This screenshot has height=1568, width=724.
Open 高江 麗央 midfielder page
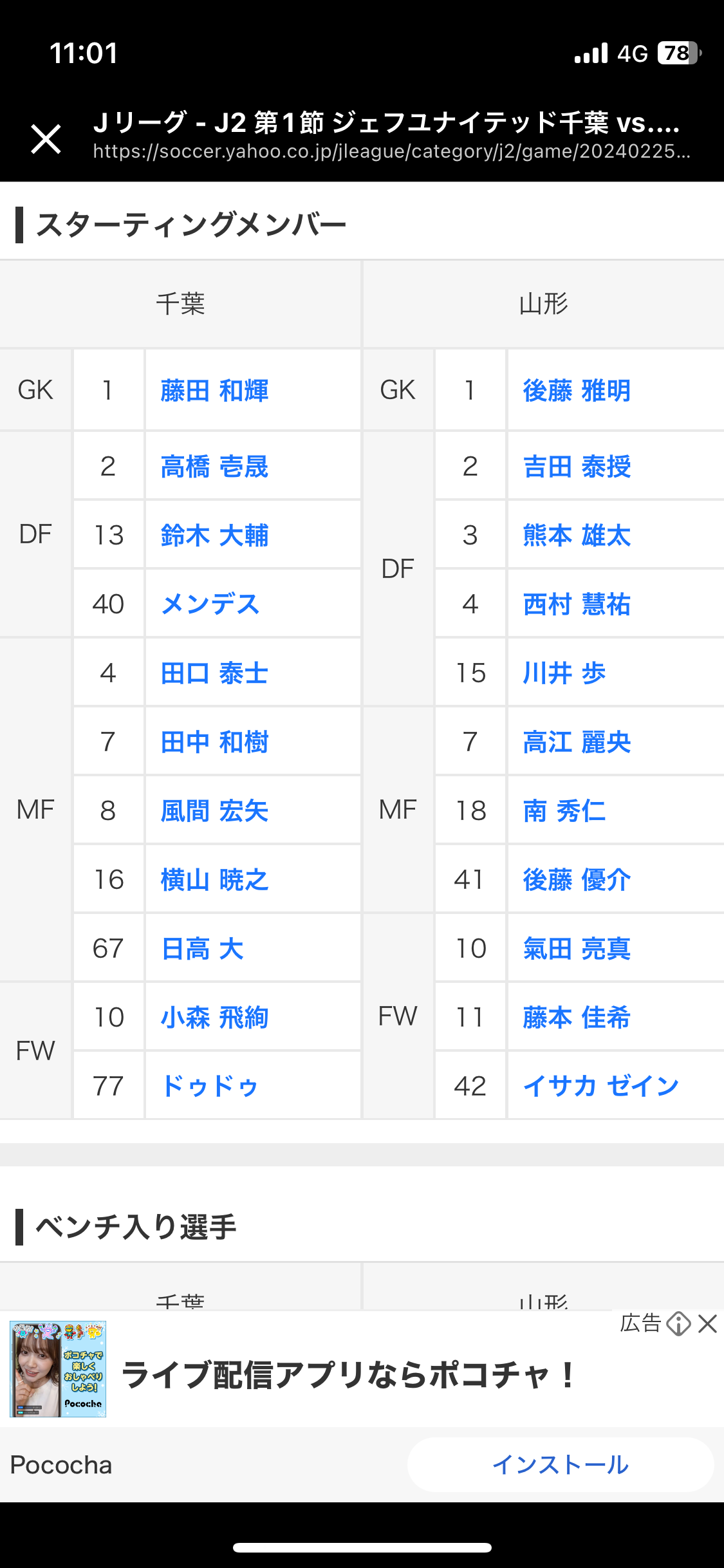(577, 742)
